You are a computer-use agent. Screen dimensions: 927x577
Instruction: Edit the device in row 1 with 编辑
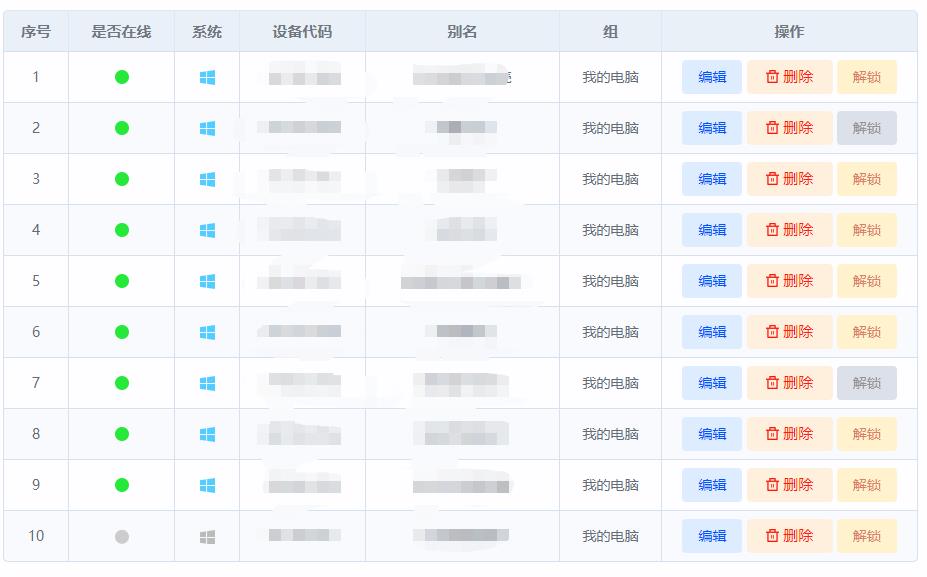click(712, 77)
